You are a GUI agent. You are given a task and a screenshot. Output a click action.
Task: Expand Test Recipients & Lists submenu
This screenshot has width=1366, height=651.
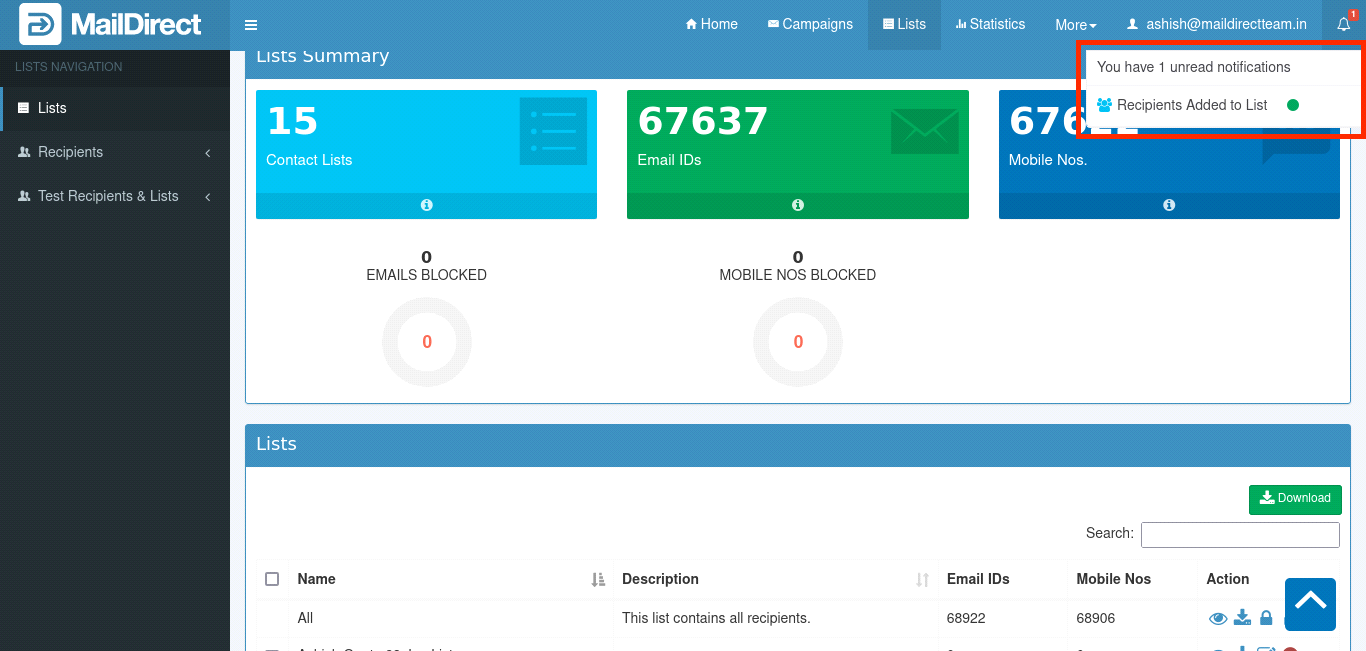point(115,196)
